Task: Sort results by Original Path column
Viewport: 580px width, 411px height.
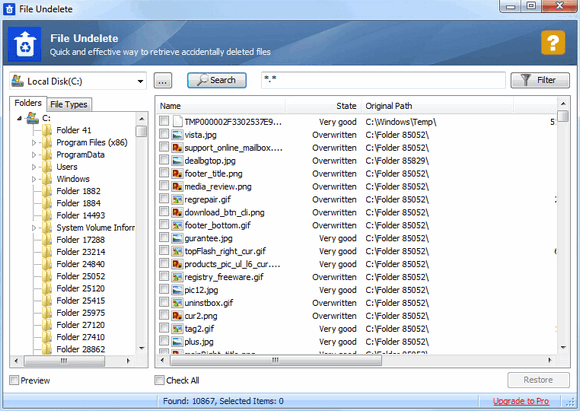Action: pos(437,106)
